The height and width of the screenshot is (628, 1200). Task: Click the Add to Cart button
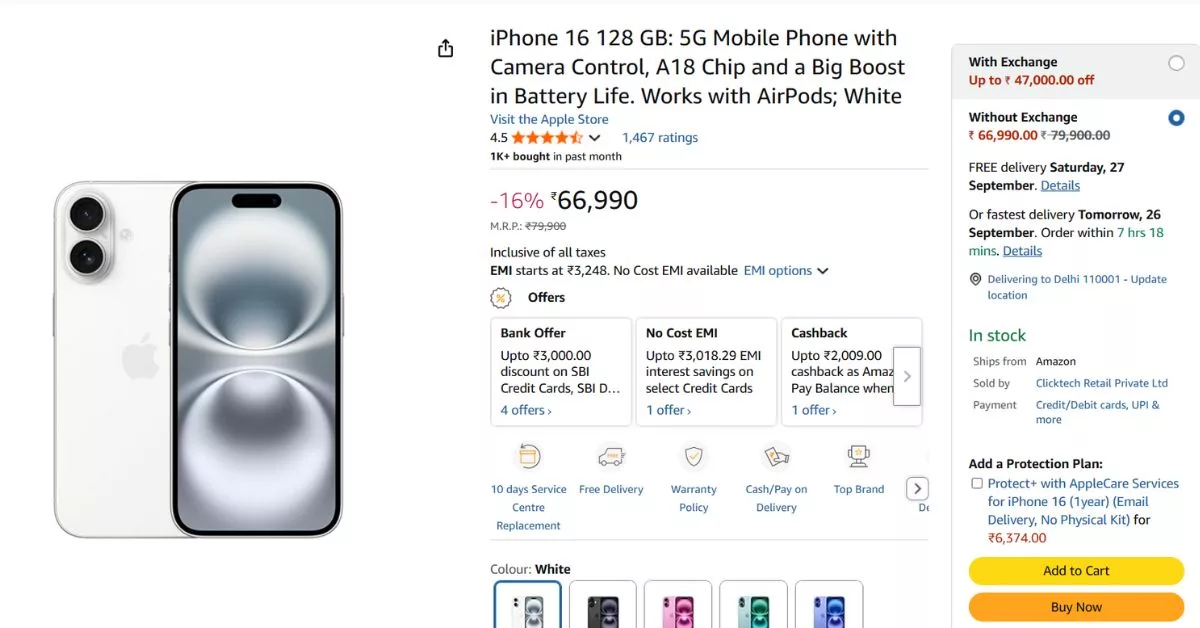pos(1075,570)
